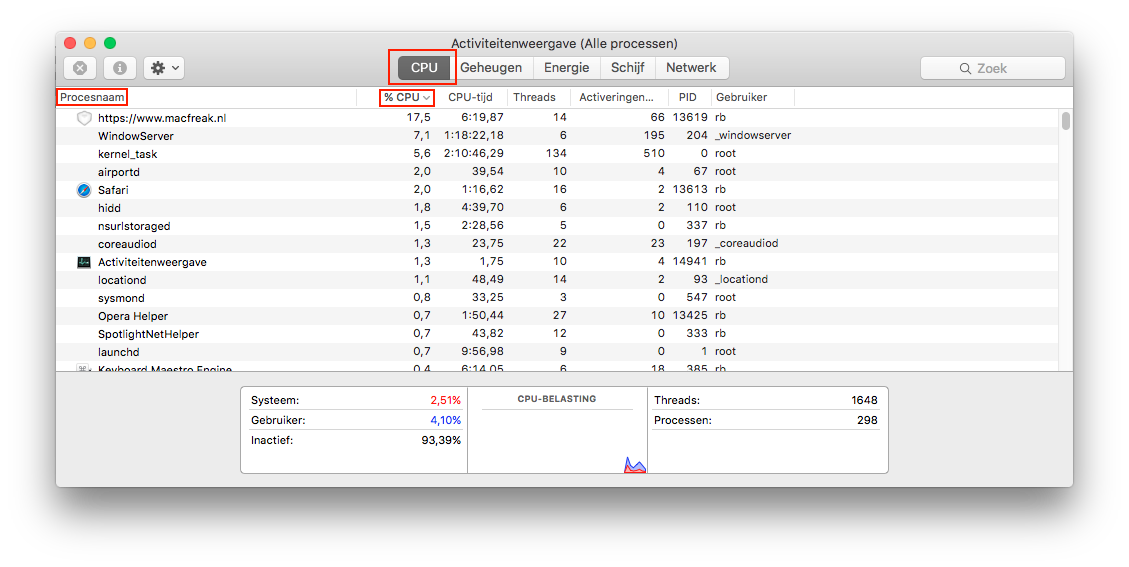
Task: Click the 134 threads value
Action: (x=556, y=153)
